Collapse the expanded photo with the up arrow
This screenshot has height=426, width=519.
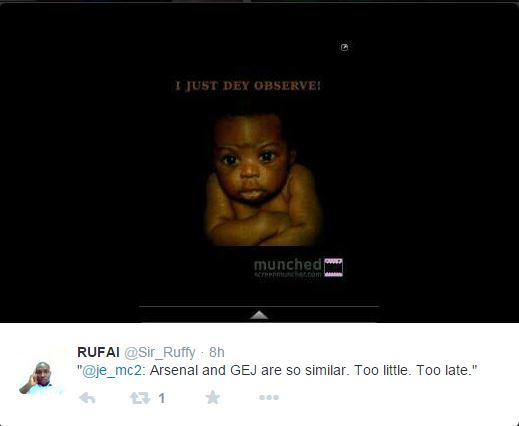pos(259,315)
